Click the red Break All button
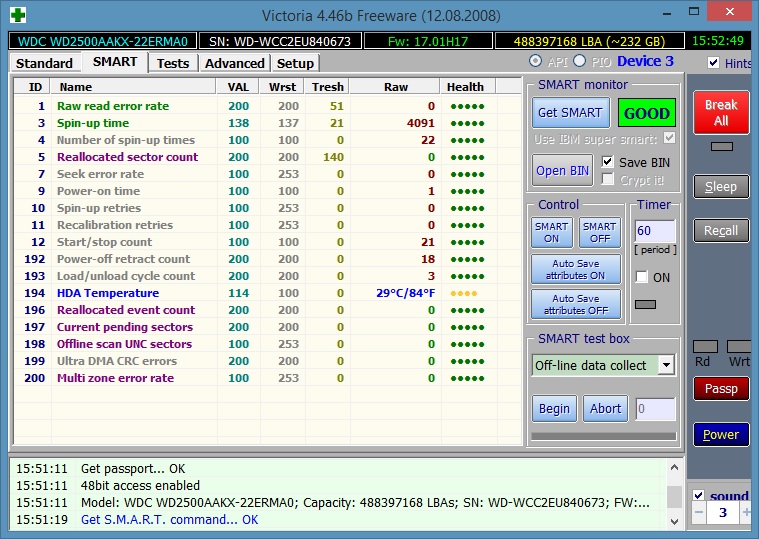 pos(721,113)
